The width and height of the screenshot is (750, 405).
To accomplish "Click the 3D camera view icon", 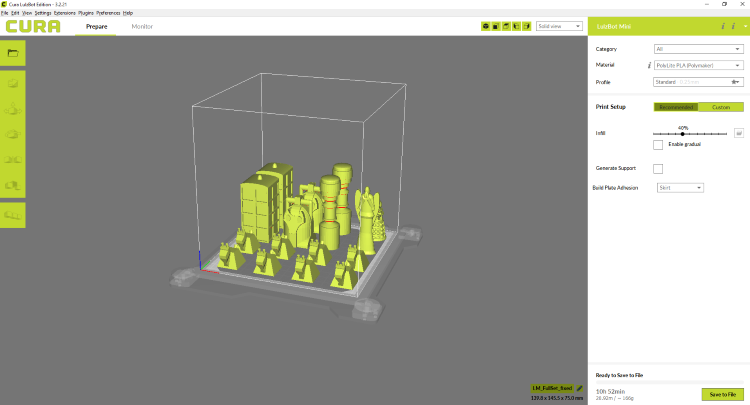I will [486, 26].
